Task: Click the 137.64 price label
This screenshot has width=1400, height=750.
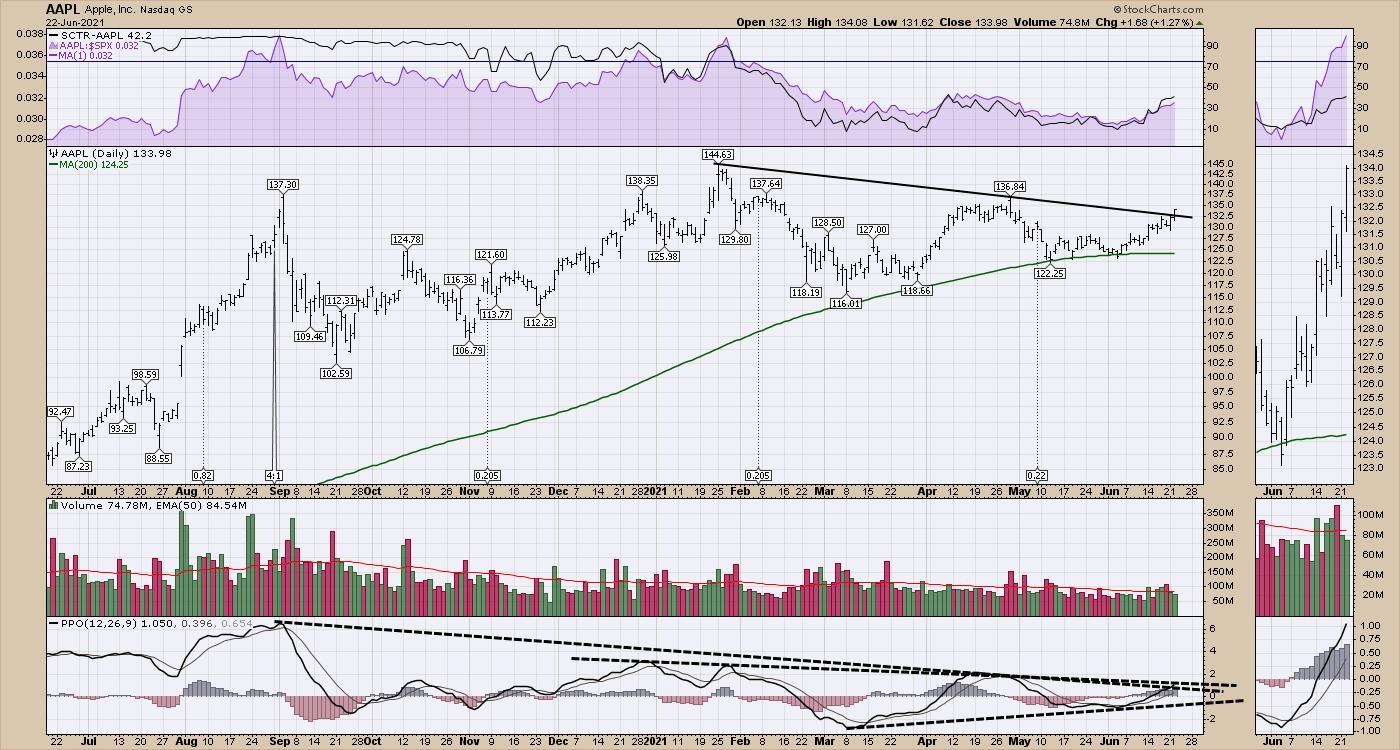Action: coord(765,183)
